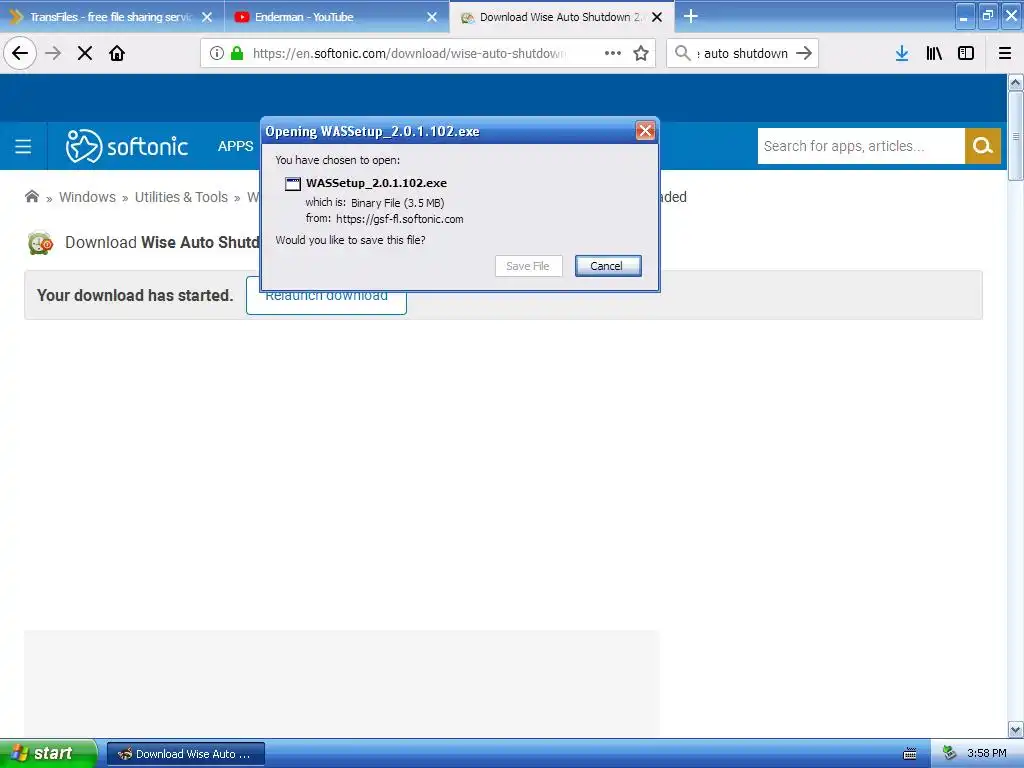Restore down the Firefox window
1024x768 pixels.
click(988, 16)
